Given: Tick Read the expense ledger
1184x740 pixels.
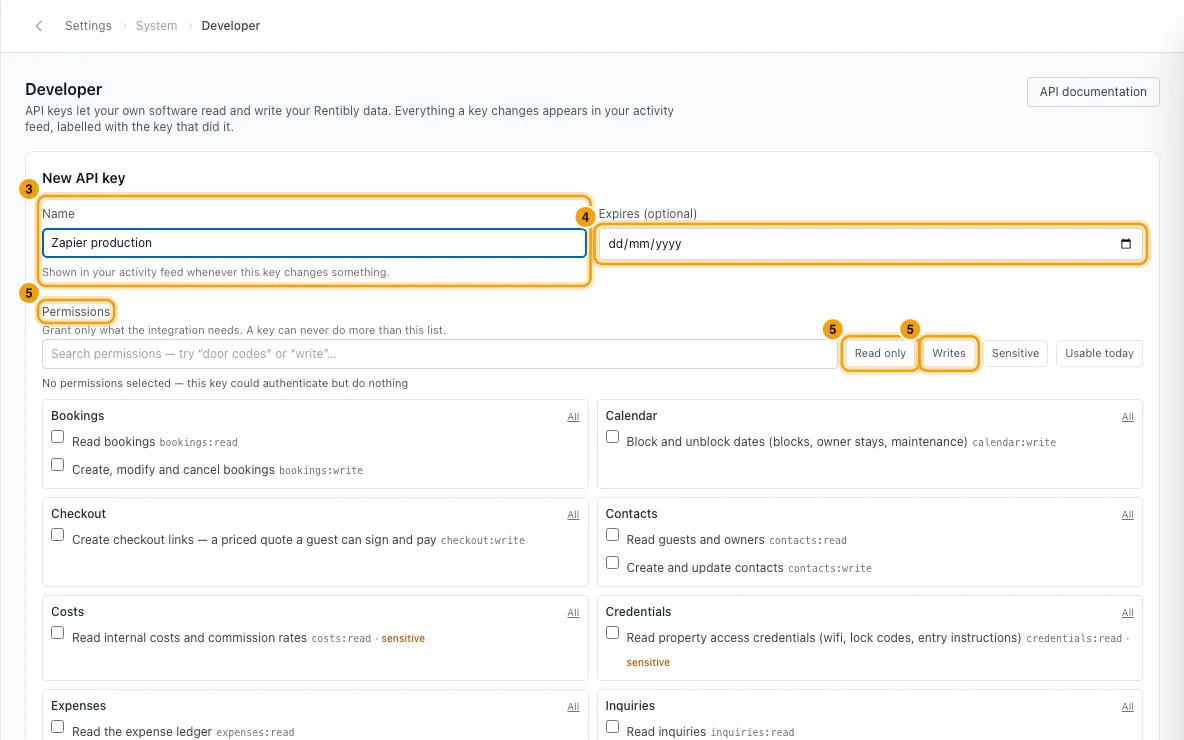Looking at the screenshot, I should coord(57,726).
